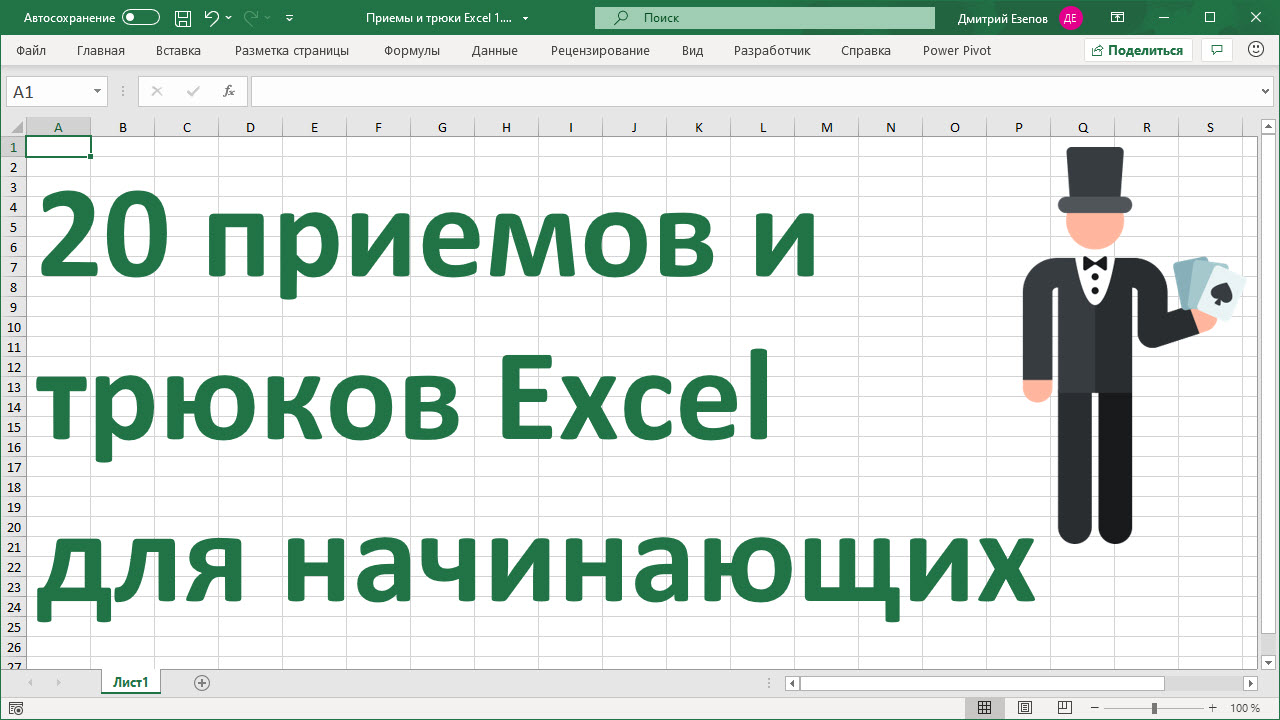1280x720 pixels.
Task: Click the Name Box showing A1
Action: [48, 91]
